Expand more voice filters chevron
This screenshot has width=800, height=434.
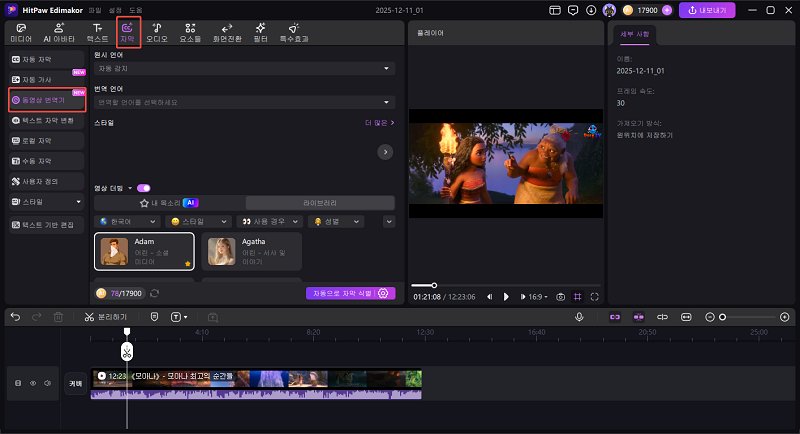tap(389, 221)
